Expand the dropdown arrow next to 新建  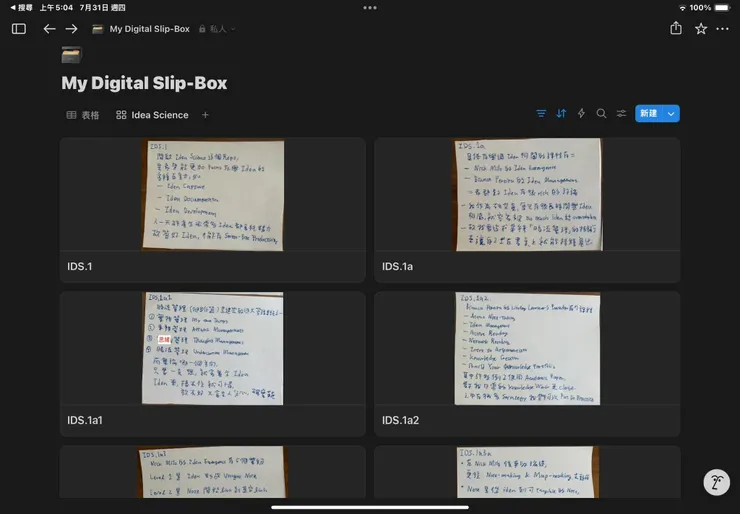(x=671, y=113)
